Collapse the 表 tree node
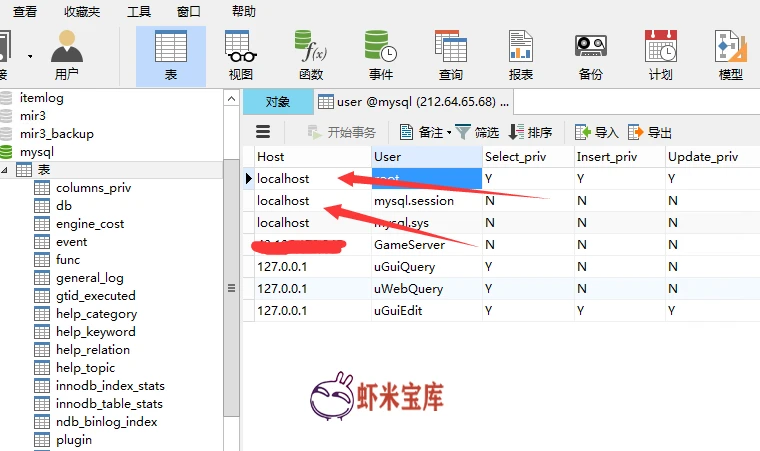Viewport: 760px width, 451px height. click(4, 170)
